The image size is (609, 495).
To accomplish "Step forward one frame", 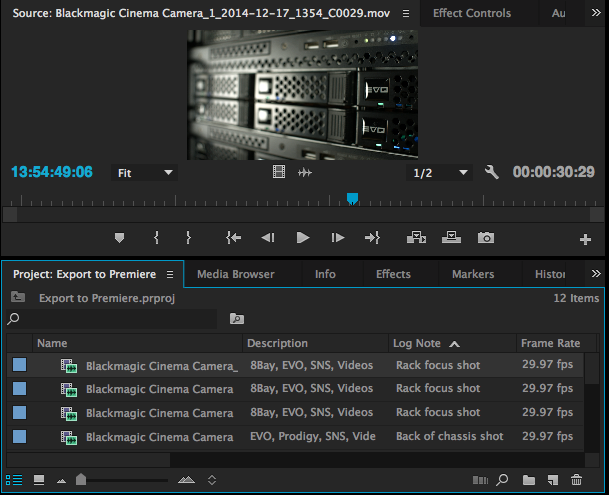I will (x=338, y=237).
